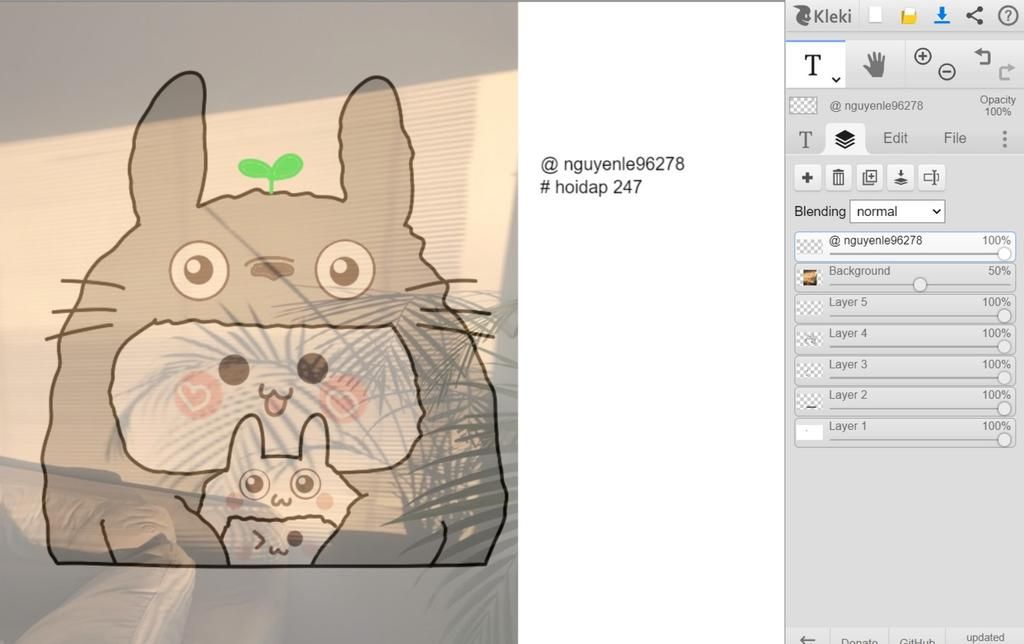Switch to the Edit tab
The height and width of the screenshot is (644, 1024).
coord(895,138)
